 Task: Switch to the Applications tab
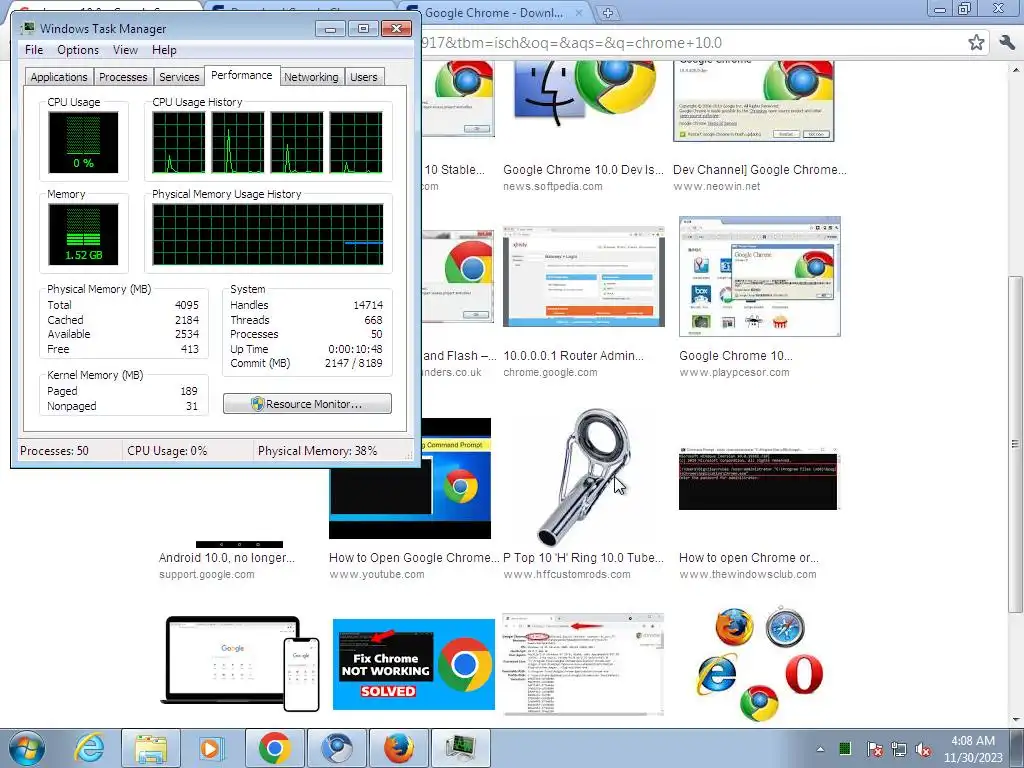pyautogui.click(x=59, y=77)
